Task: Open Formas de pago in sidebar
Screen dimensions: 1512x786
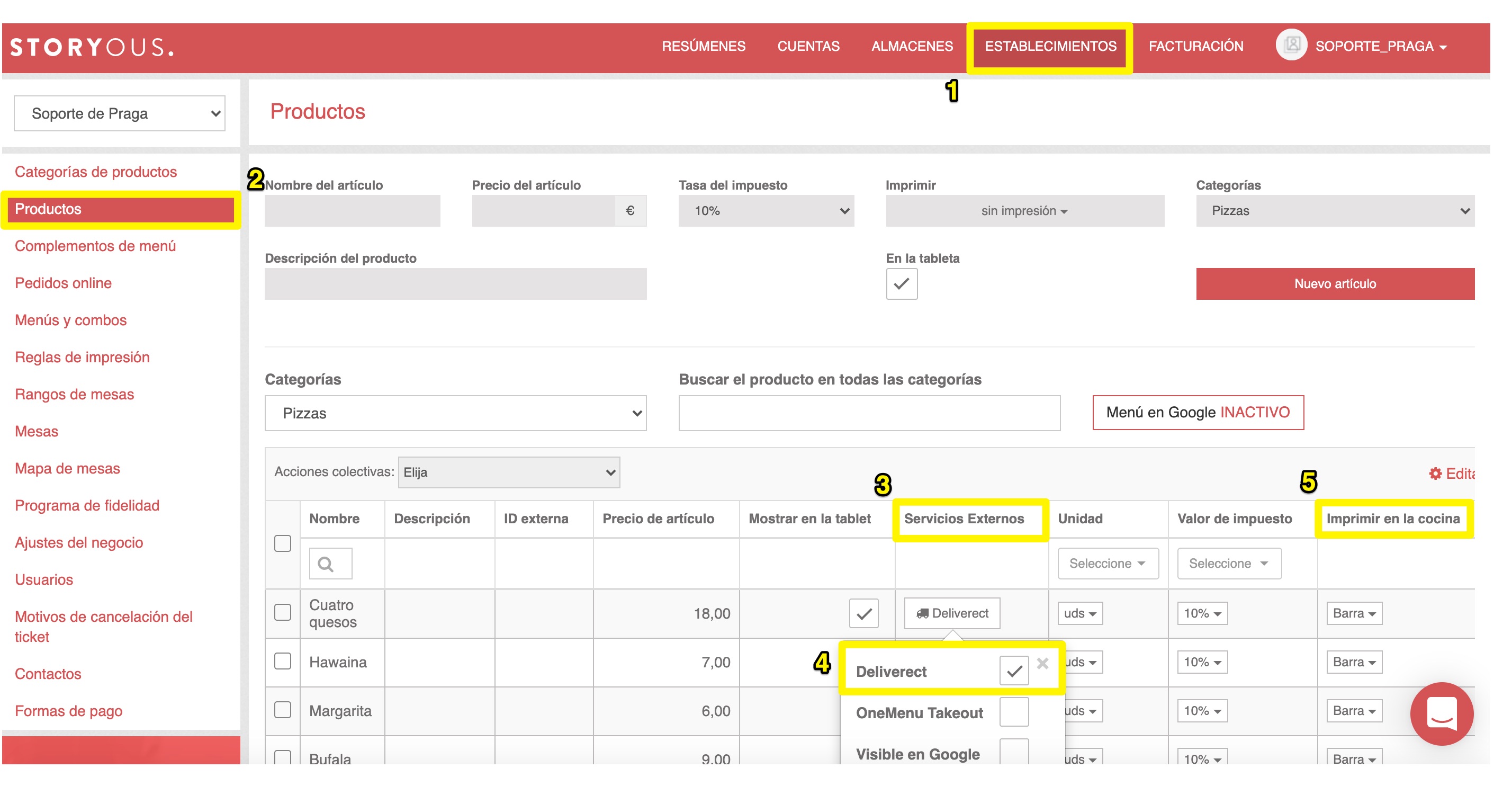Action: (69, 711)
